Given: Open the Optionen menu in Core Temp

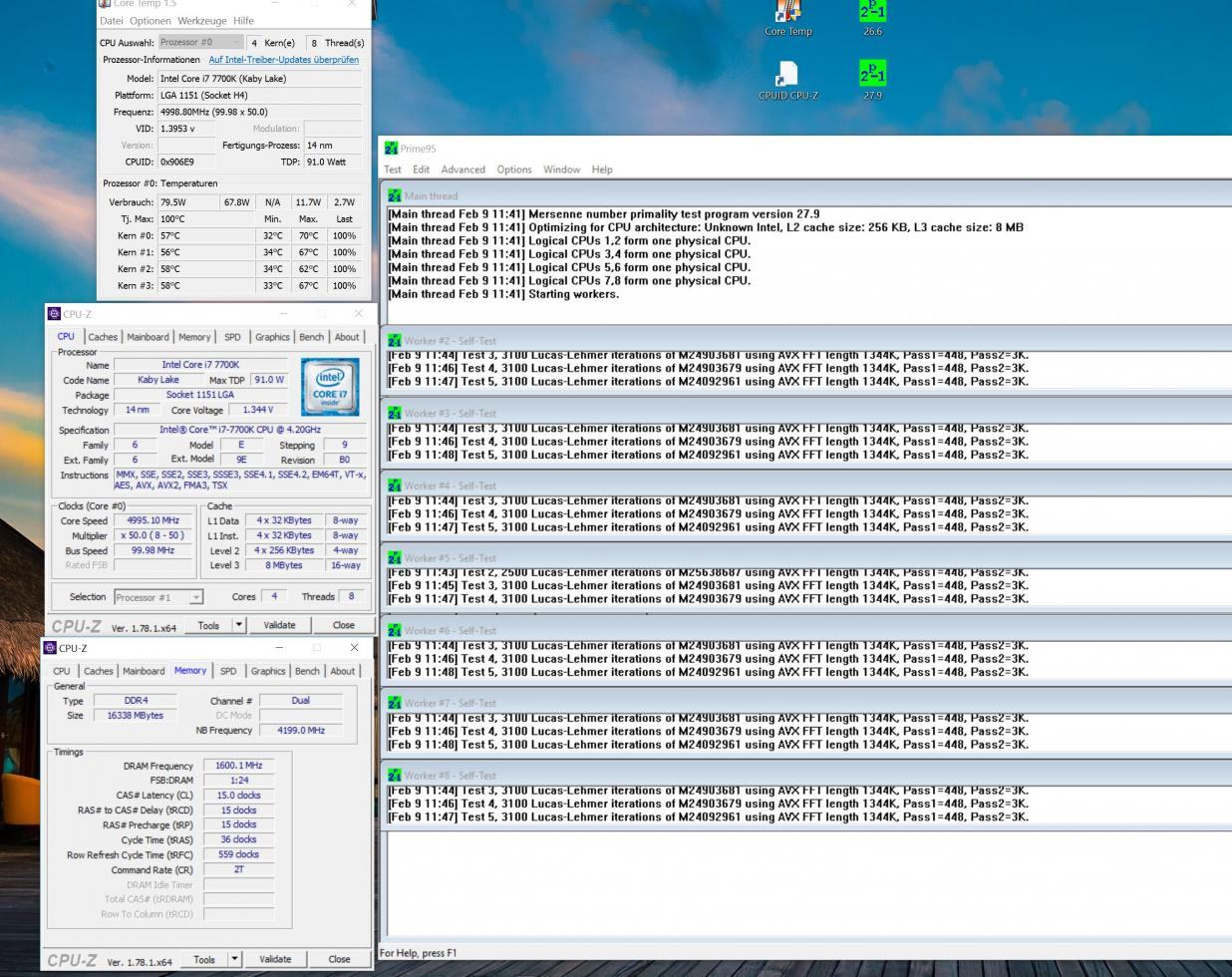Looking at the screenshot, I should (x=151, y=21).
